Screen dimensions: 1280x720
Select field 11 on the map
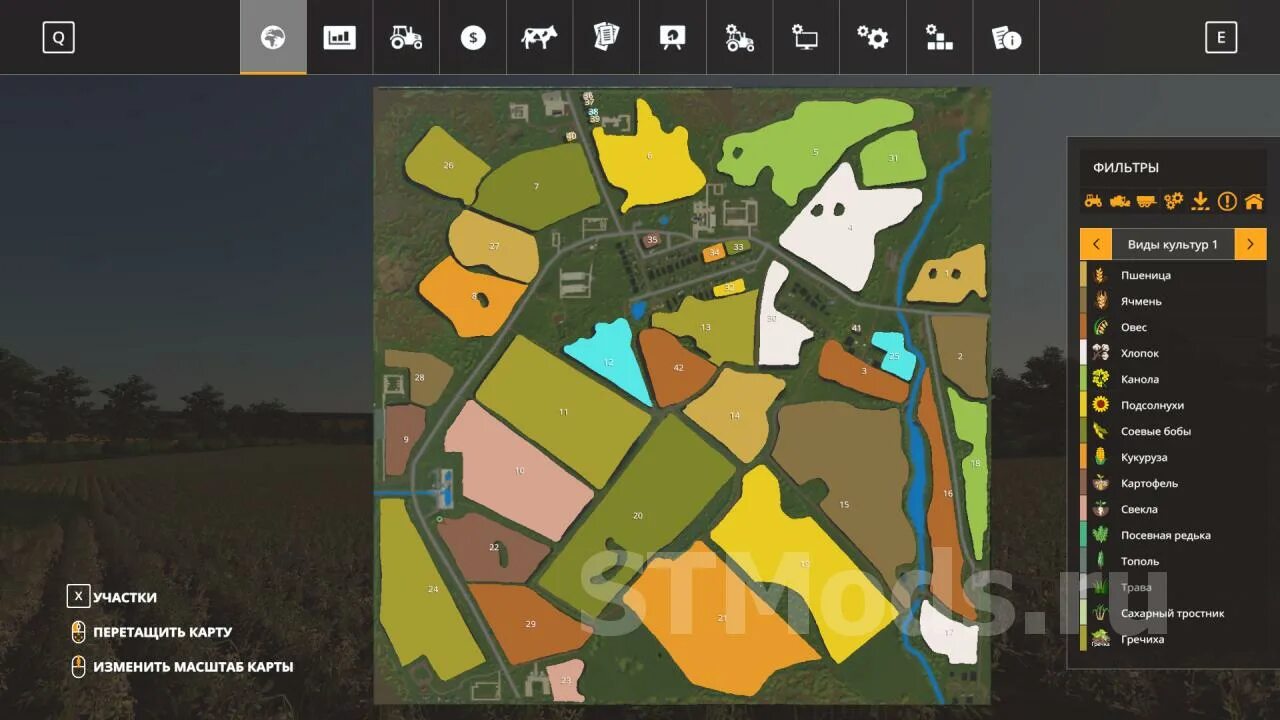click(563, 411)
